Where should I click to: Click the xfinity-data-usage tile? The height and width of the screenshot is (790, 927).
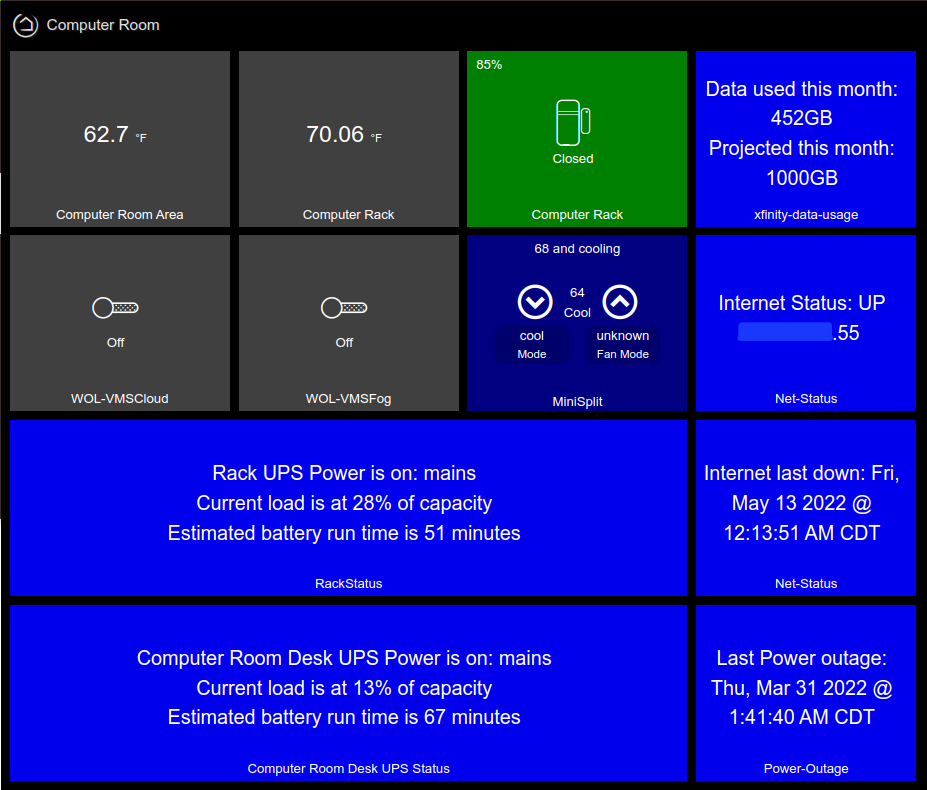805,138
